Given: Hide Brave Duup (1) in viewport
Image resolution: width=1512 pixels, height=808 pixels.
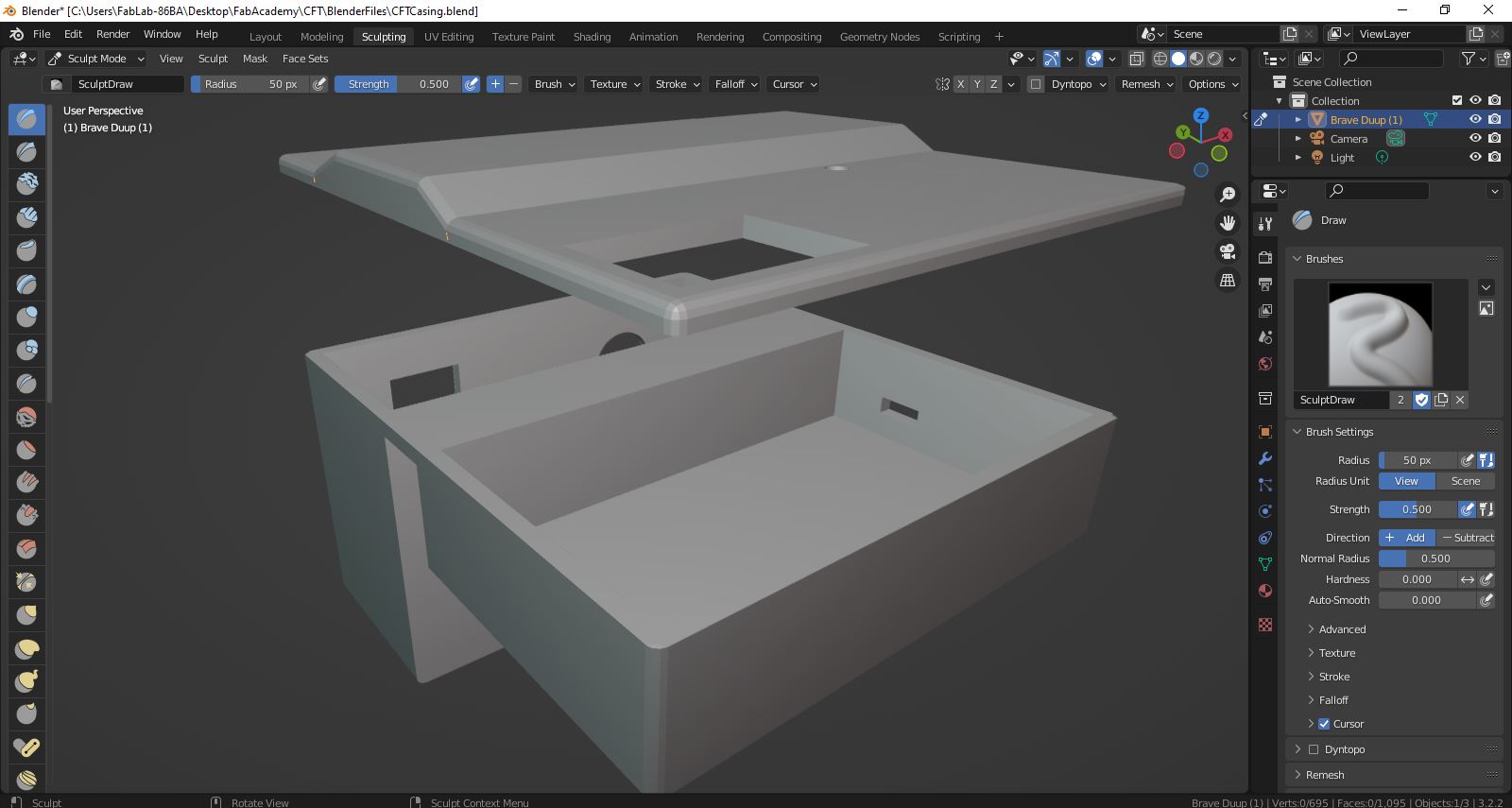Looking at the screenshot, I should click(x=1475, y=119).
